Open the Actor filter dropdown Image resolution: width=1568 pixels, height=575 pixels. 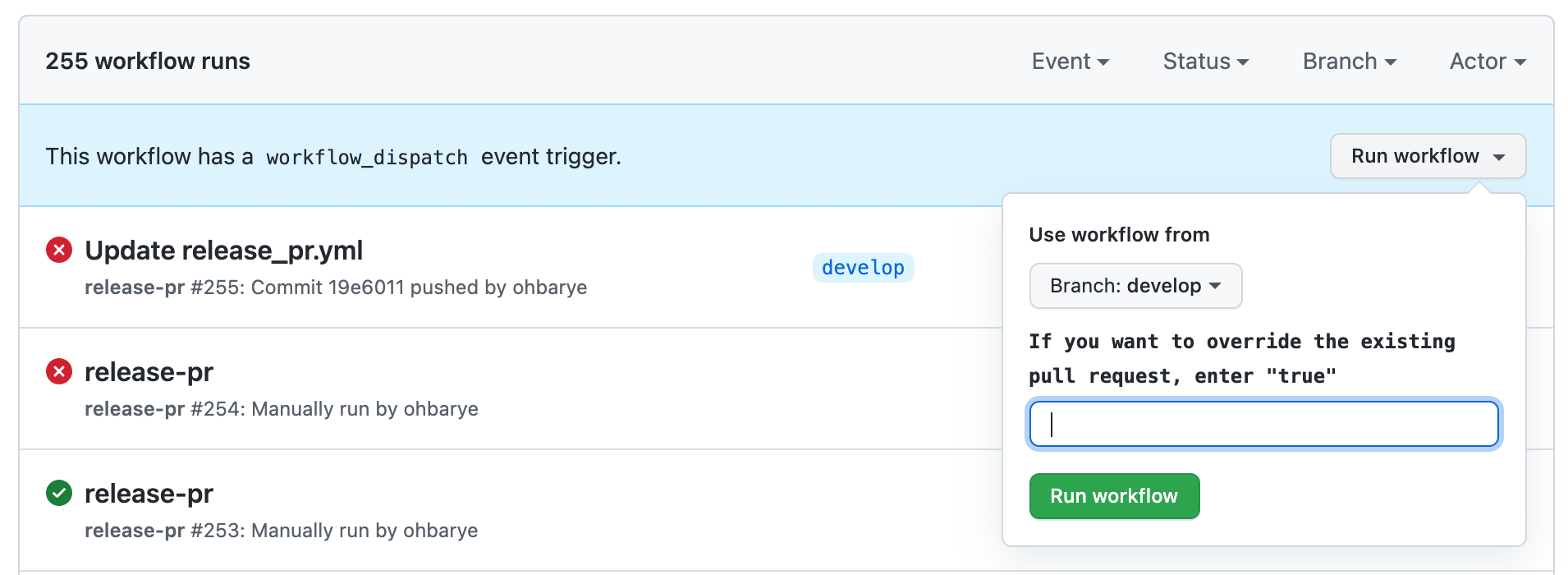(1488, 62)
